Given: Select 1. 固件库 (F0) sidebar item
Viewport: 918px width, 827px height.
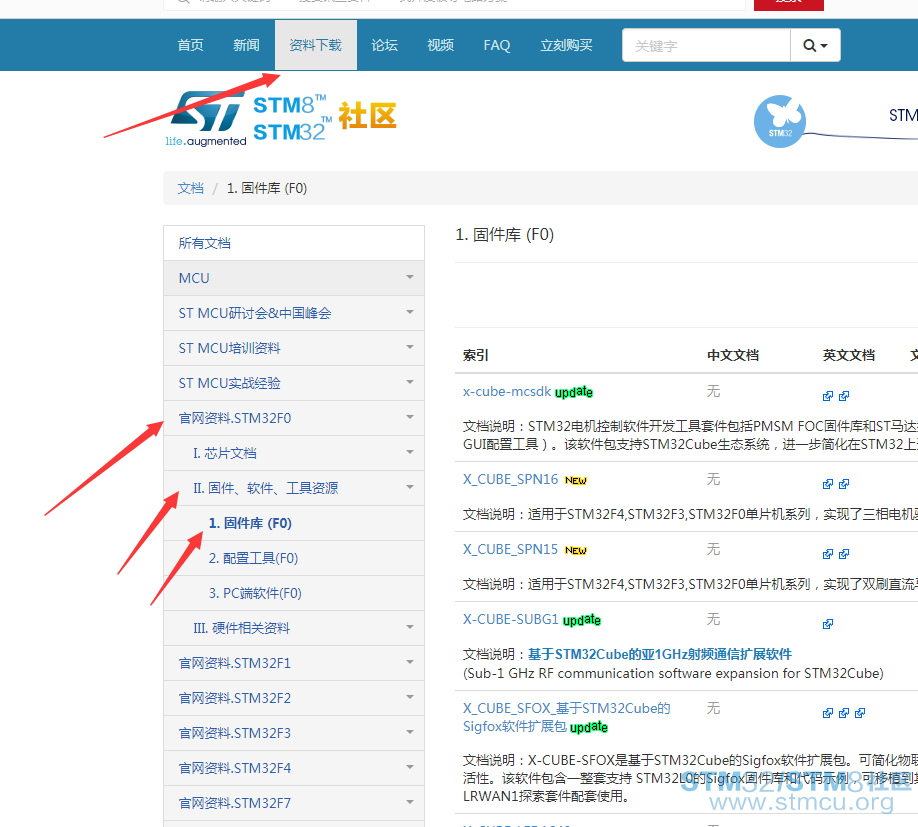Looking at the screenshot, I should point(294,523).
